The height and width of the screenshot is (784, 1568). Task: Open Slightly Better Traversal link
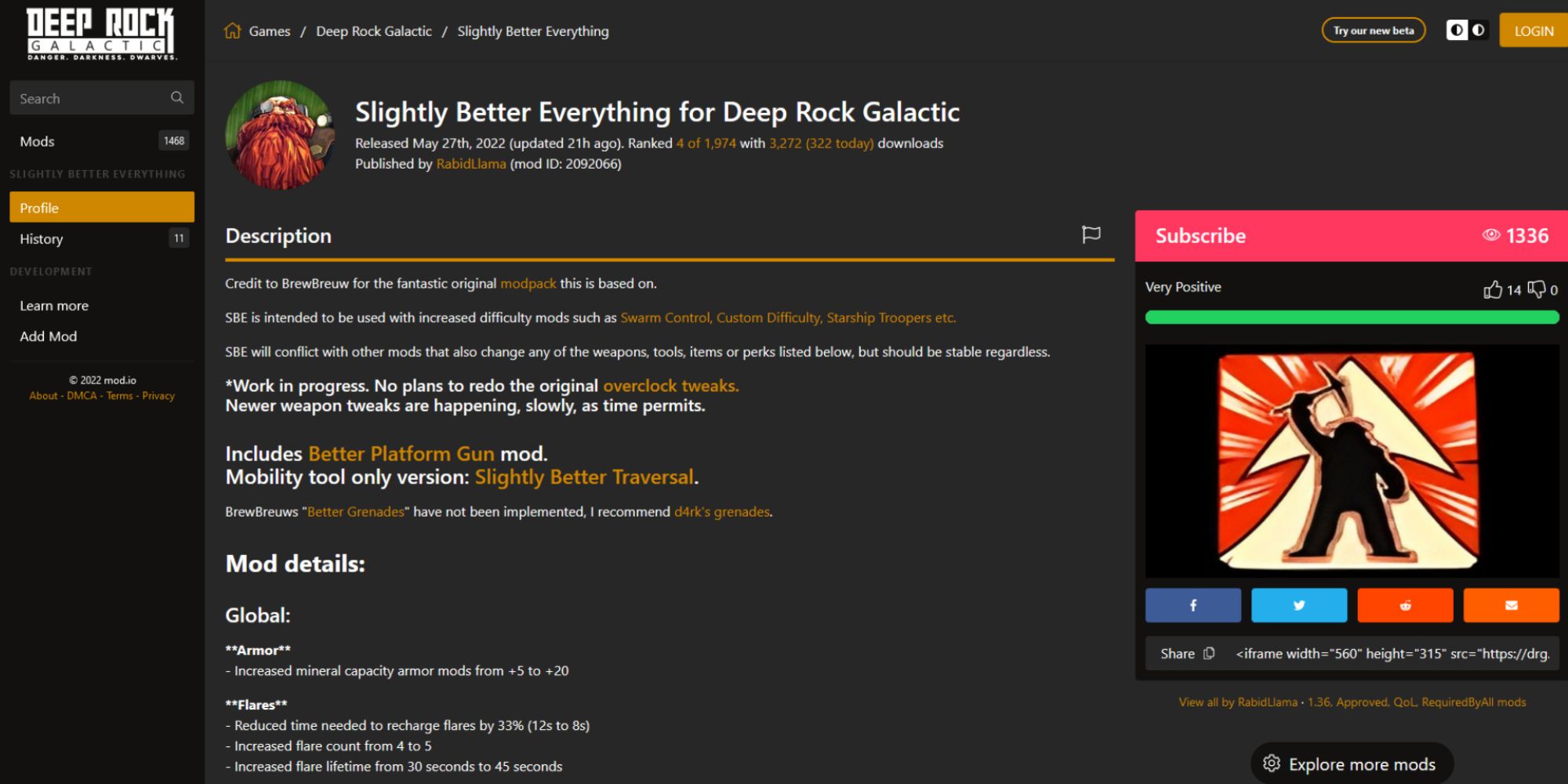click(x=584, y=477)
